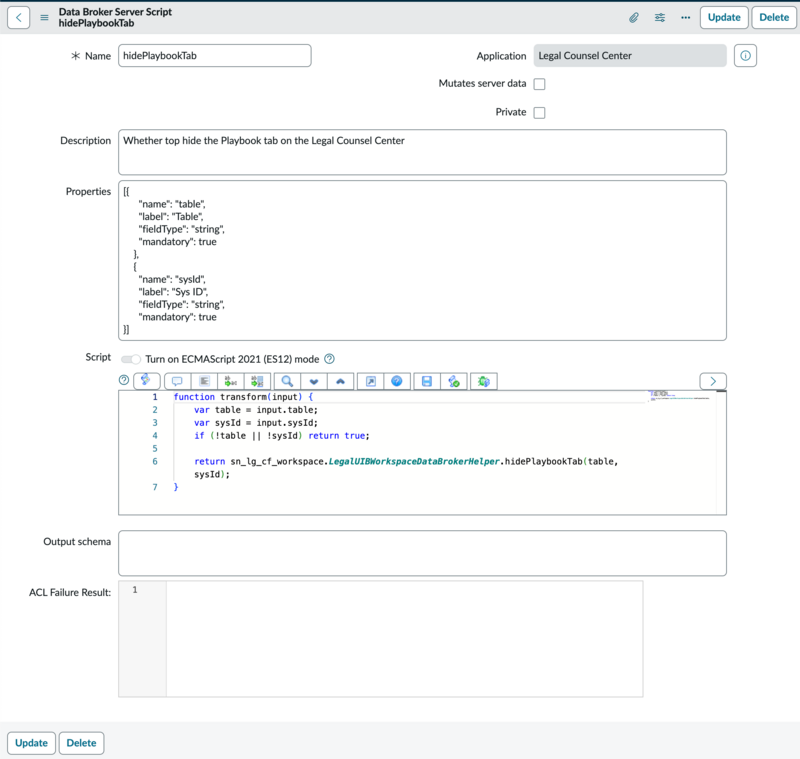Open the form context hamburger menu
800x759 pixels.
click(x=44, y=17)
